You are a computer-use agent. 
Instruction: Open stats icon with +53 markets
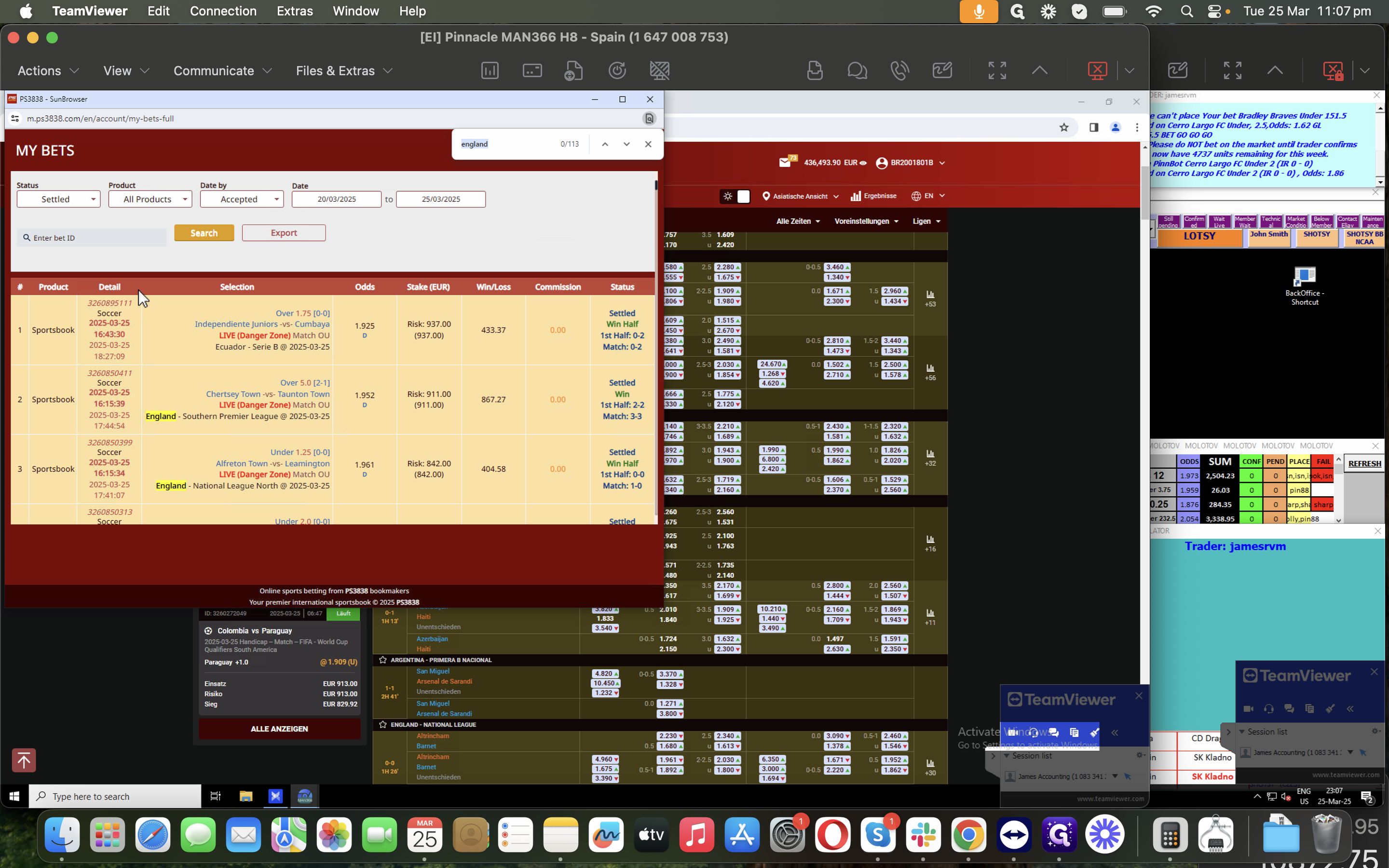(x=930, y=298)
